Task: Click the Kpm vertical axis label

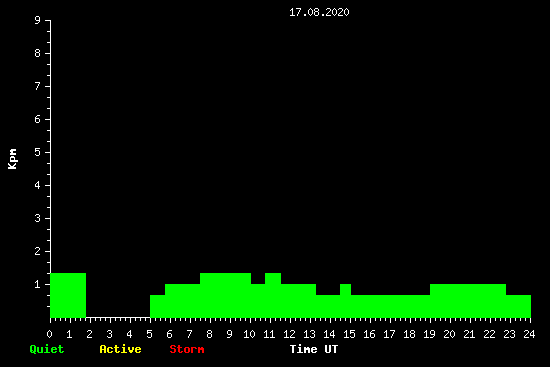Action: (x=13, y=159)
